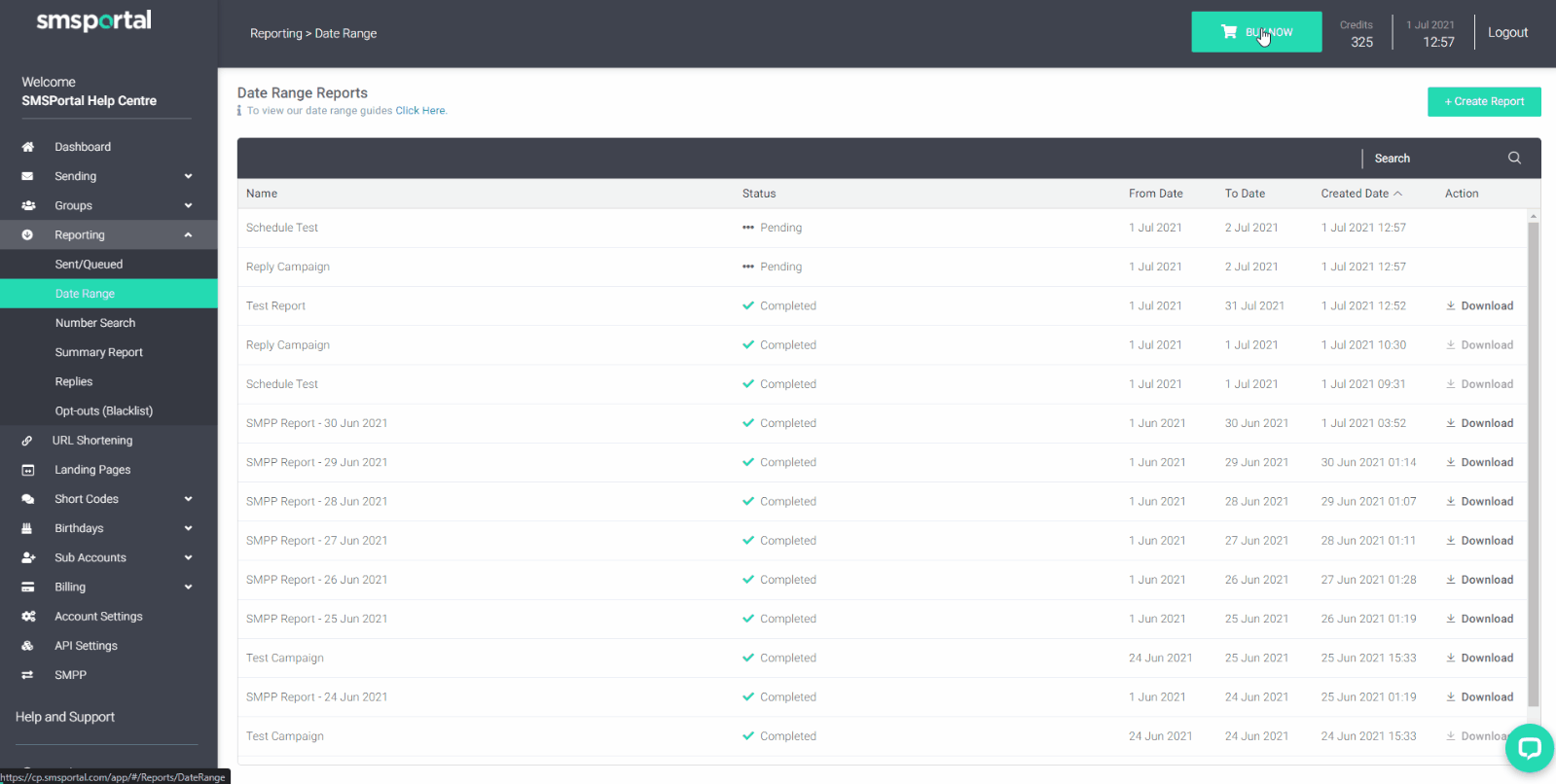Screen dimensions: 1556x784
Task: Click the Sub Accounts user icon
Action: click(28, 557)
